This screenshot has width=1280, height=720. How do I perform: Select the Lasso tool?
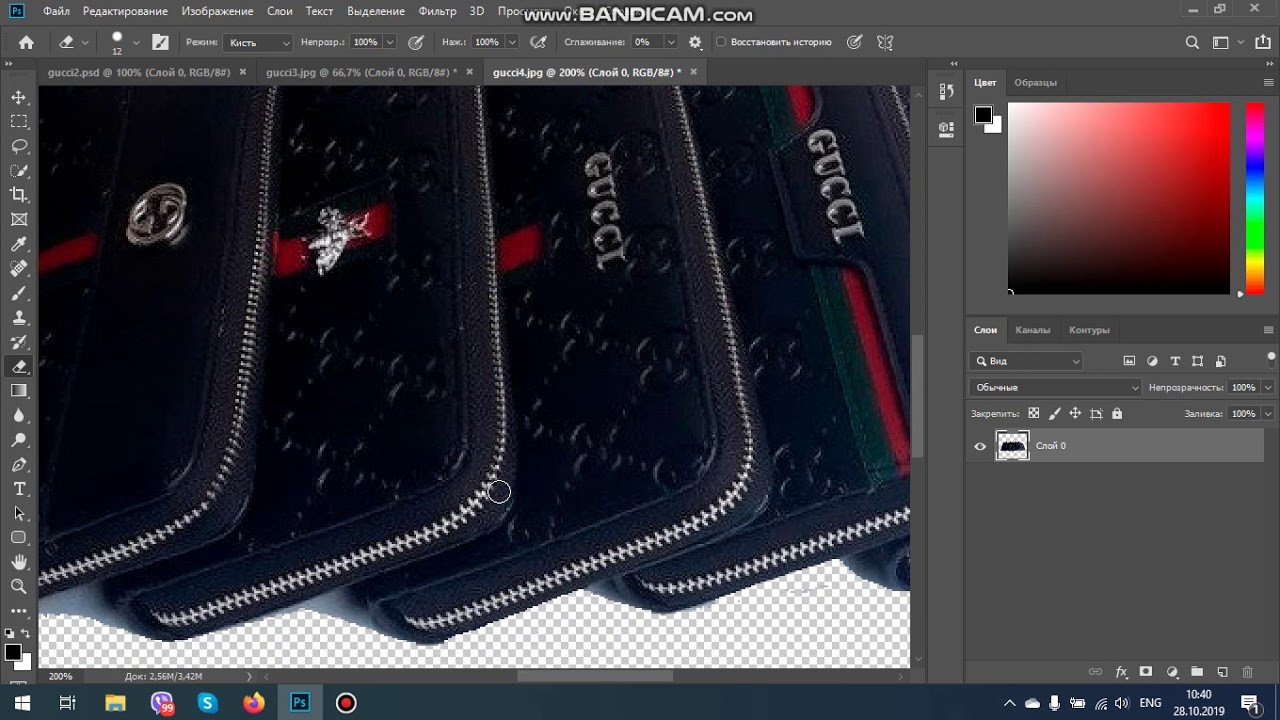pyautogui.click(x=19, y=146)
